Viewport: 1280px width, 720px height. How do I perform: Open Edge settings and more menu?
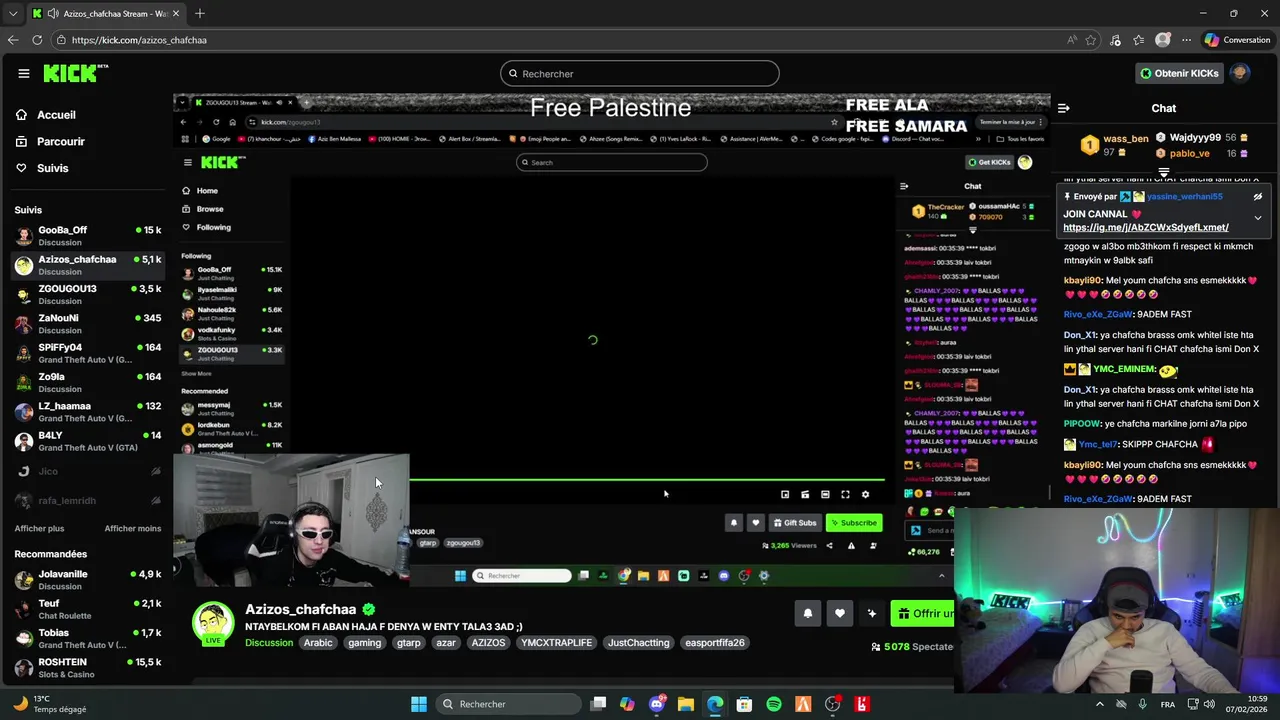[x=1186, y=40]
